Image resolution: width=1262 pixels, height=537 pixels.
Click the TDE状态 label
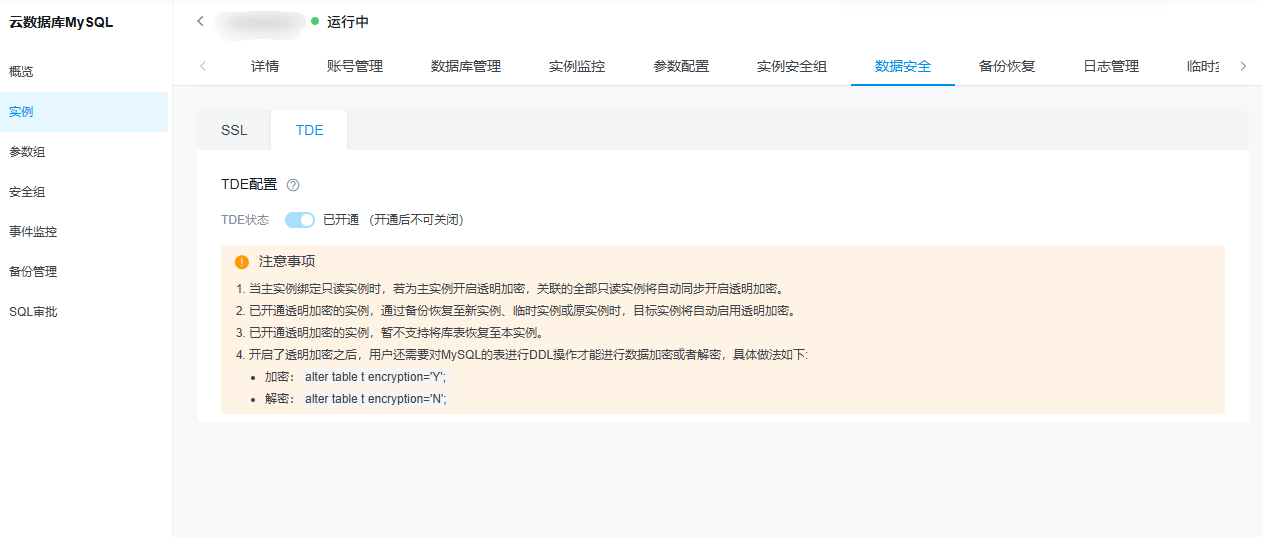point(247,220)
